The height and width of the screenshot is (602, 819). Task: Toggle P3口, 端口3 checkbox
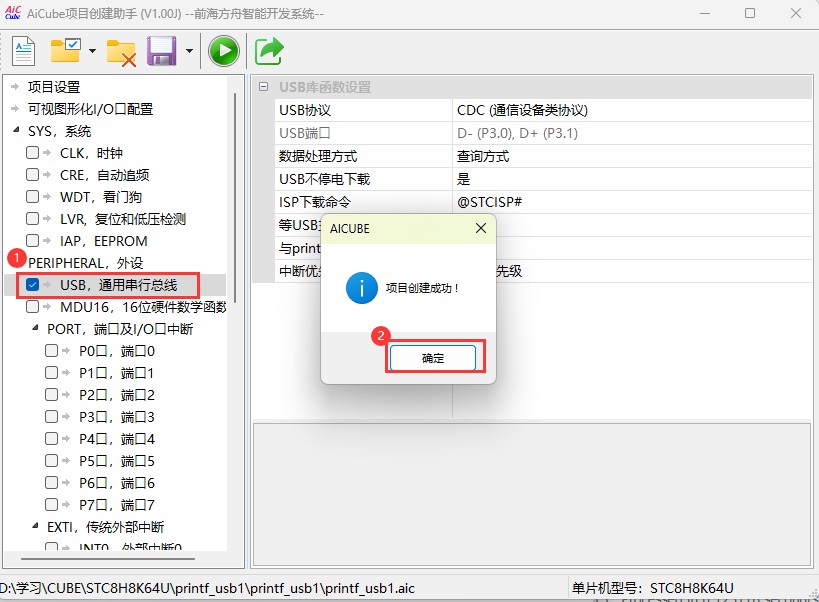(x=51, y=416)
